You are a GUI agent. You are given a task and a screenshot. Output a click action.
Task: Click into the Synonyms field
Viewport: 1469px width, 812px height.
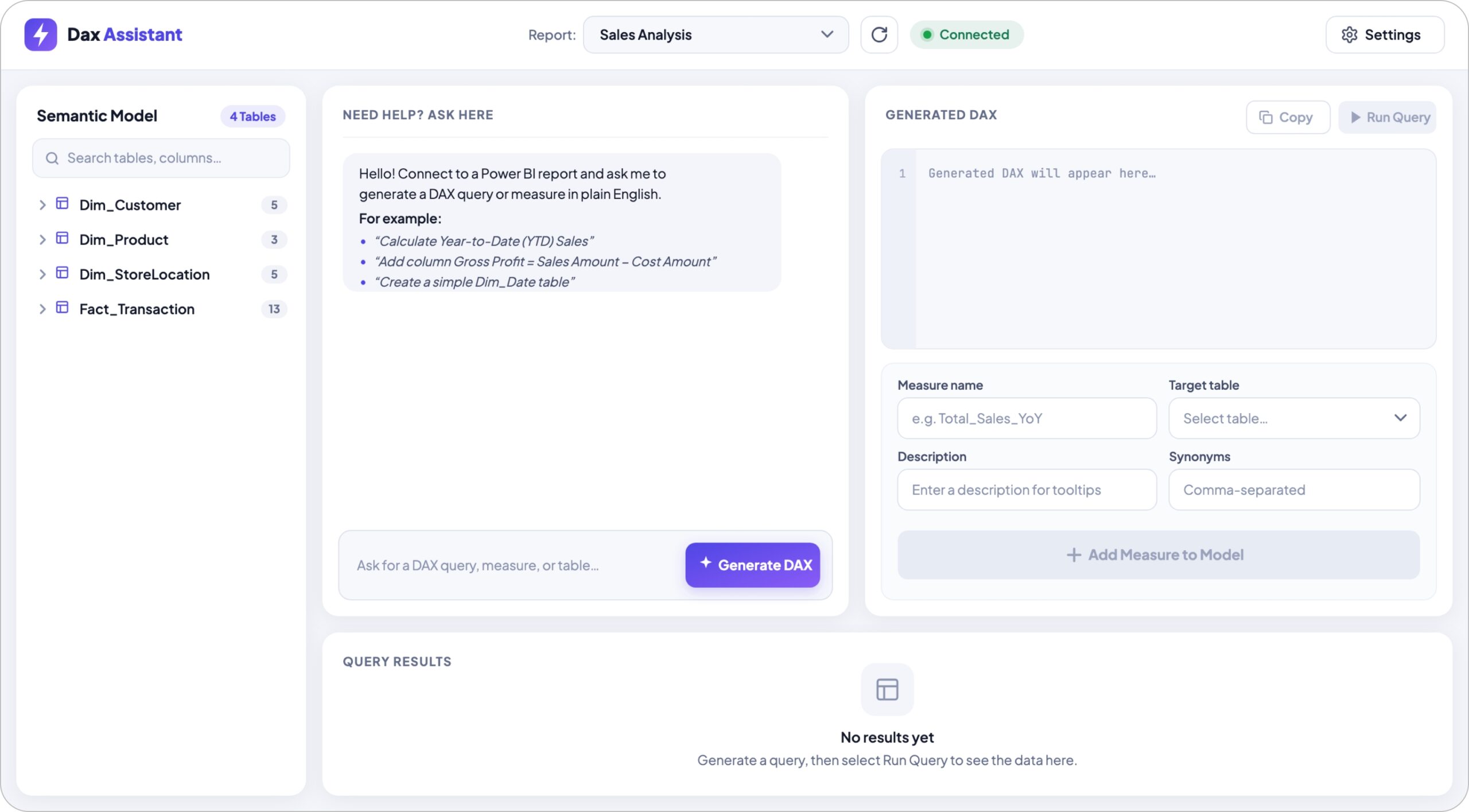tap(1294, 489)
